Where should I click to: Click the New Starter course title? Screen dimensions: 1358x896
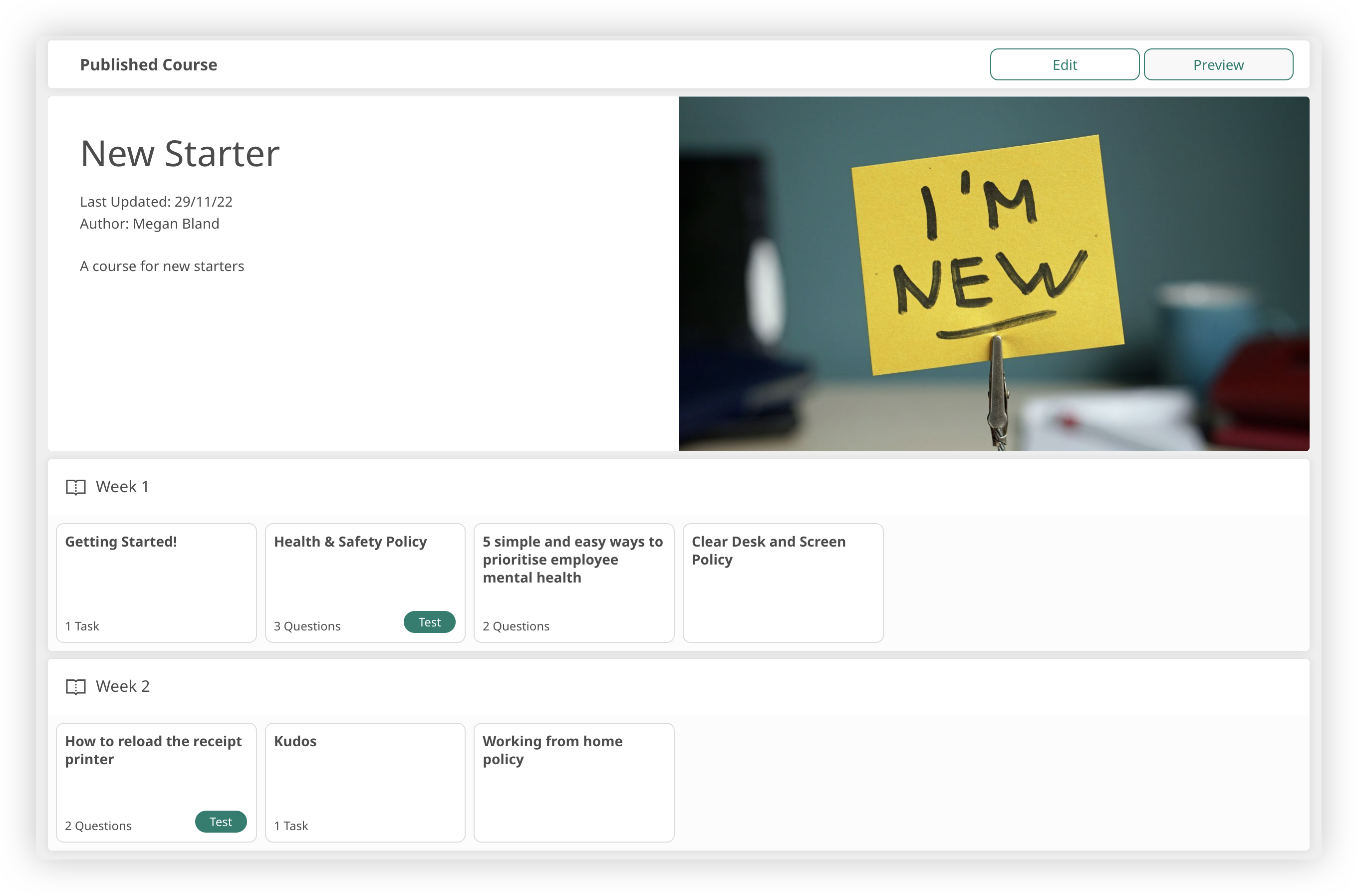click(x=180, y=154)
